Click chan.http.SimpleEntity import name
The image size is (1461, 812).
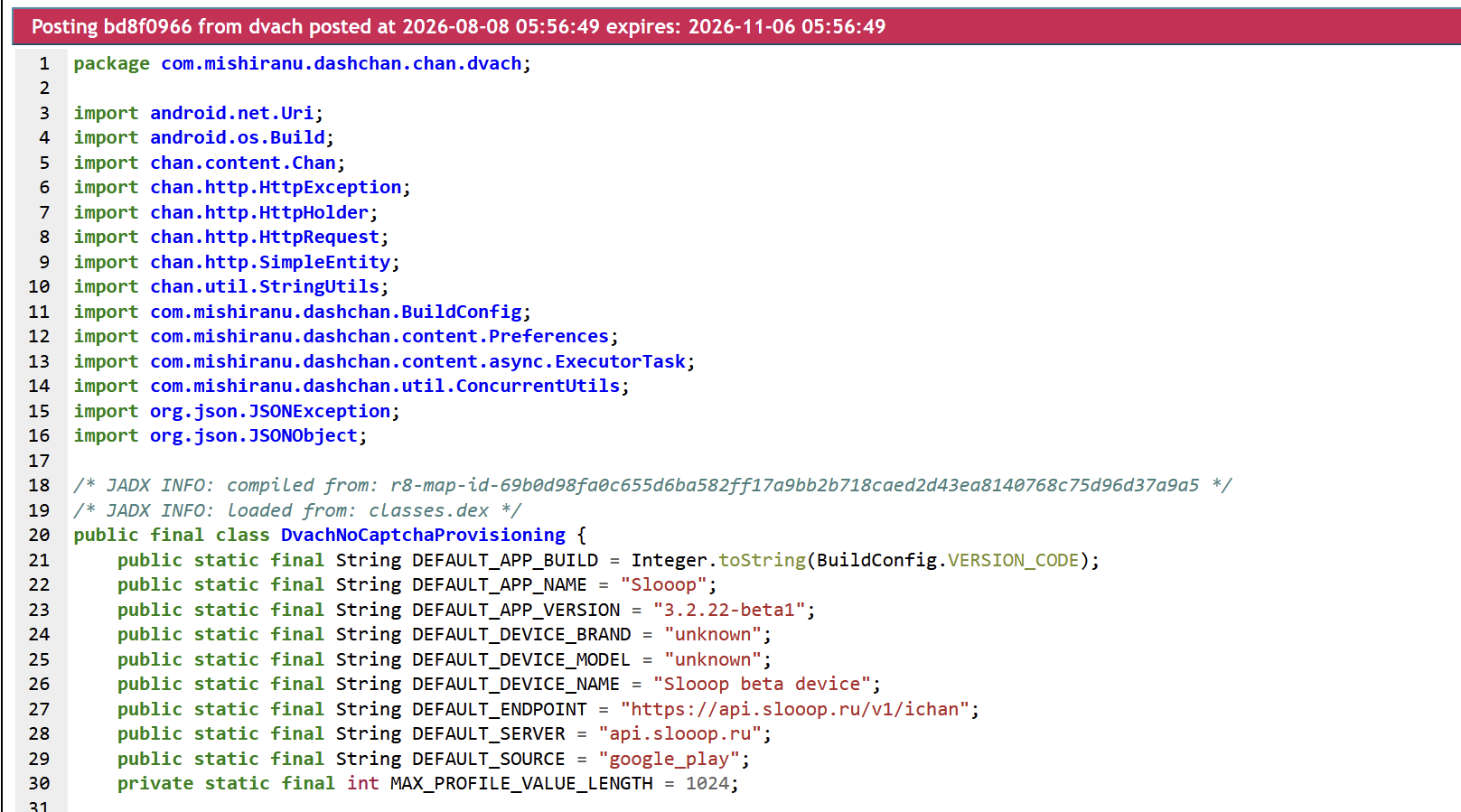[270, 262]
